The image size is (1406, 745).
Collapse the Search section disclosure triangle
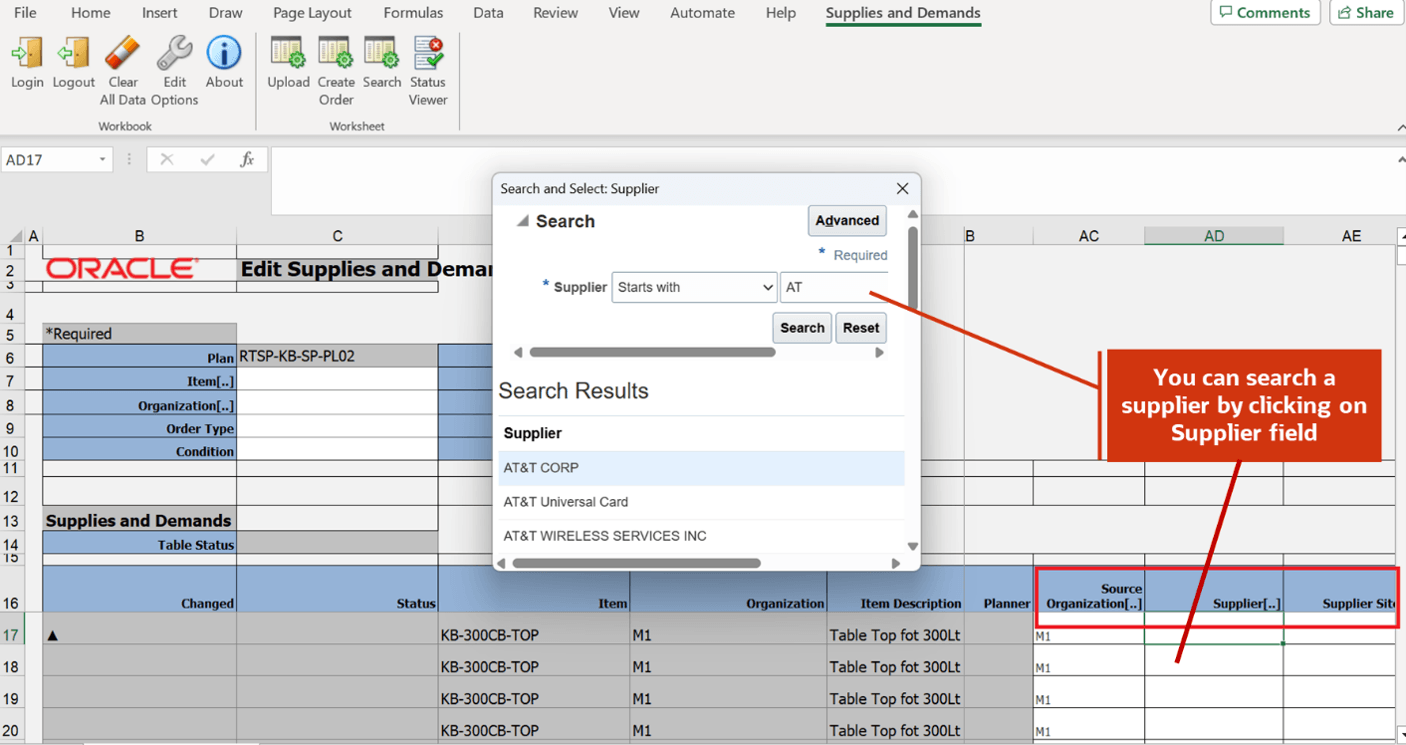522,221
